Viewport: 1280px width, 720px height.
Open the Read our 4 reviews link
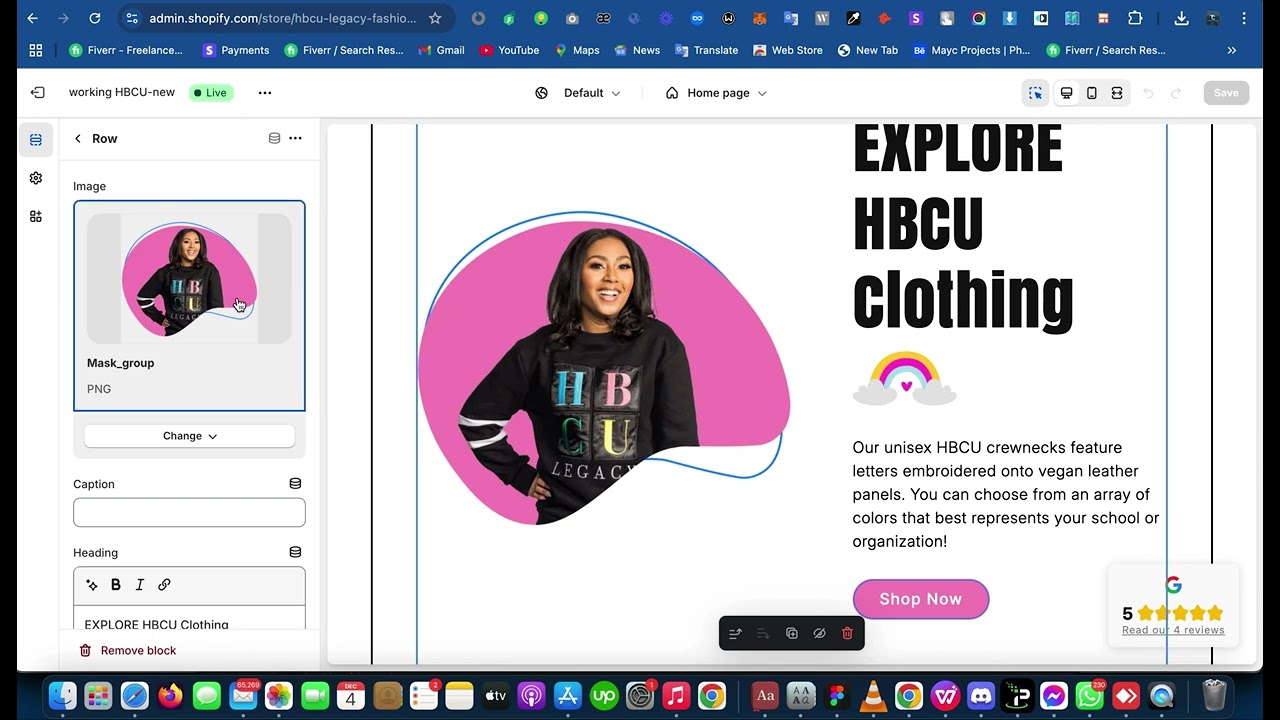pos(1173,630)
